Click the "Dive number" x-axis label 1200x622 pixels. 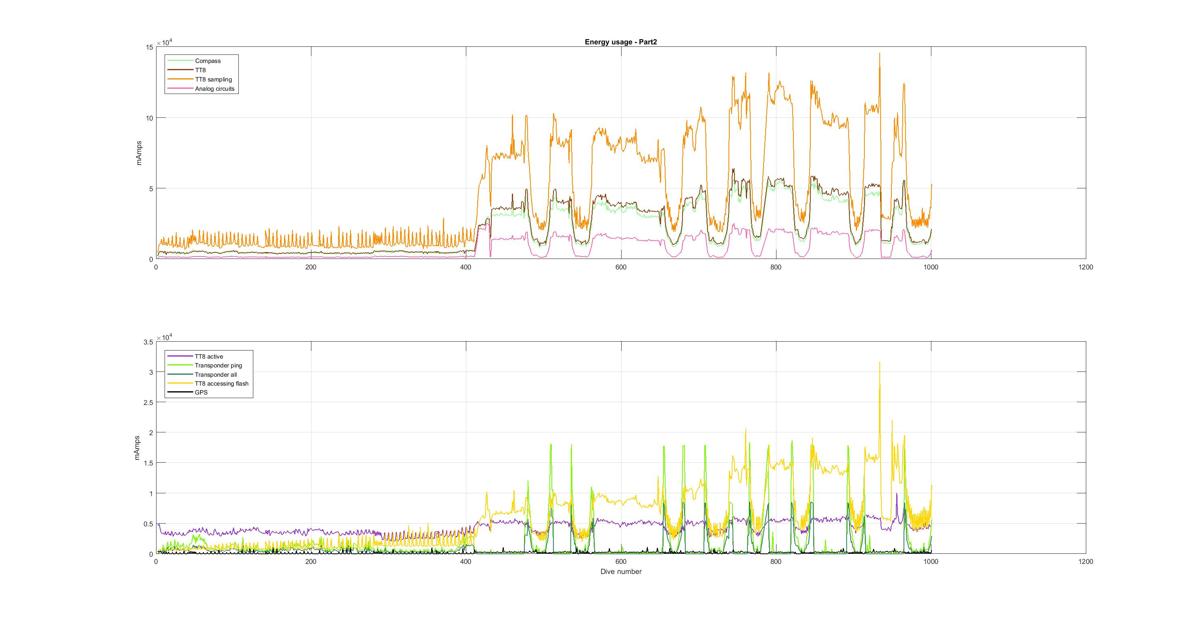[621, 572]
